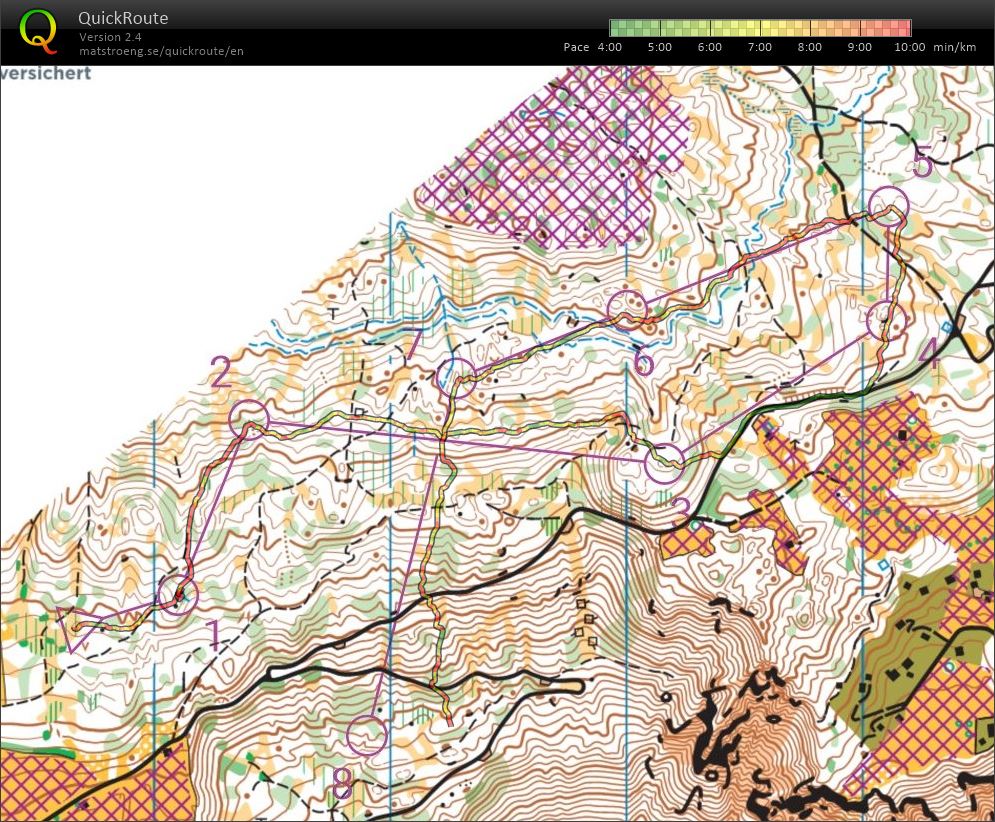Viewport: 995px width, 822px height.
Task: Click the number label 5 on the map
Action: coord(923,162)
